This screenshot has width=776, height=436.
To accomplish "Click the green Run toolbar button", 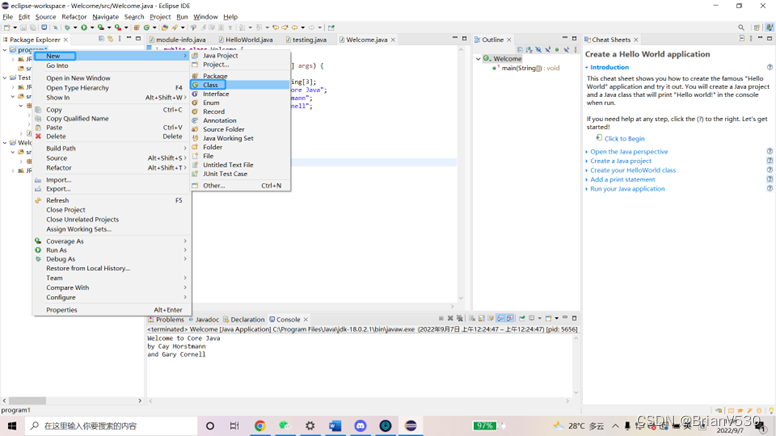I will click(84, 28).
